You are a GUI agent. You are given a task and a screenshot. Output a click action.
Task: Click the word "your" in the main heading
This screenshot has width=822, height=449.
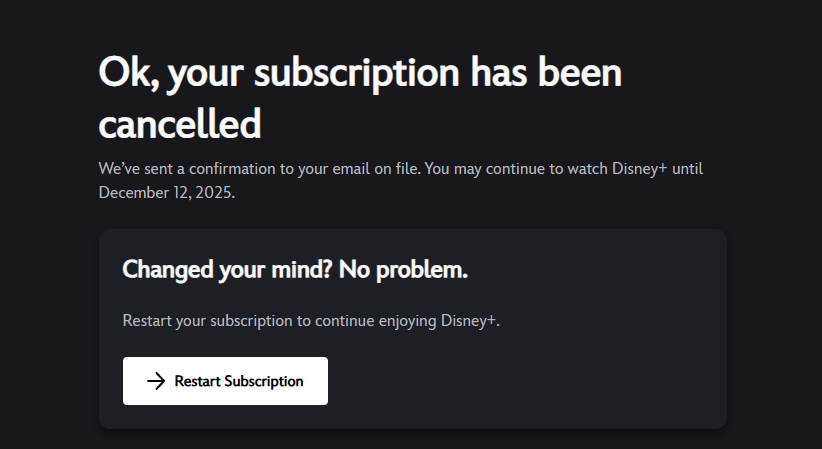pos(207,75)
